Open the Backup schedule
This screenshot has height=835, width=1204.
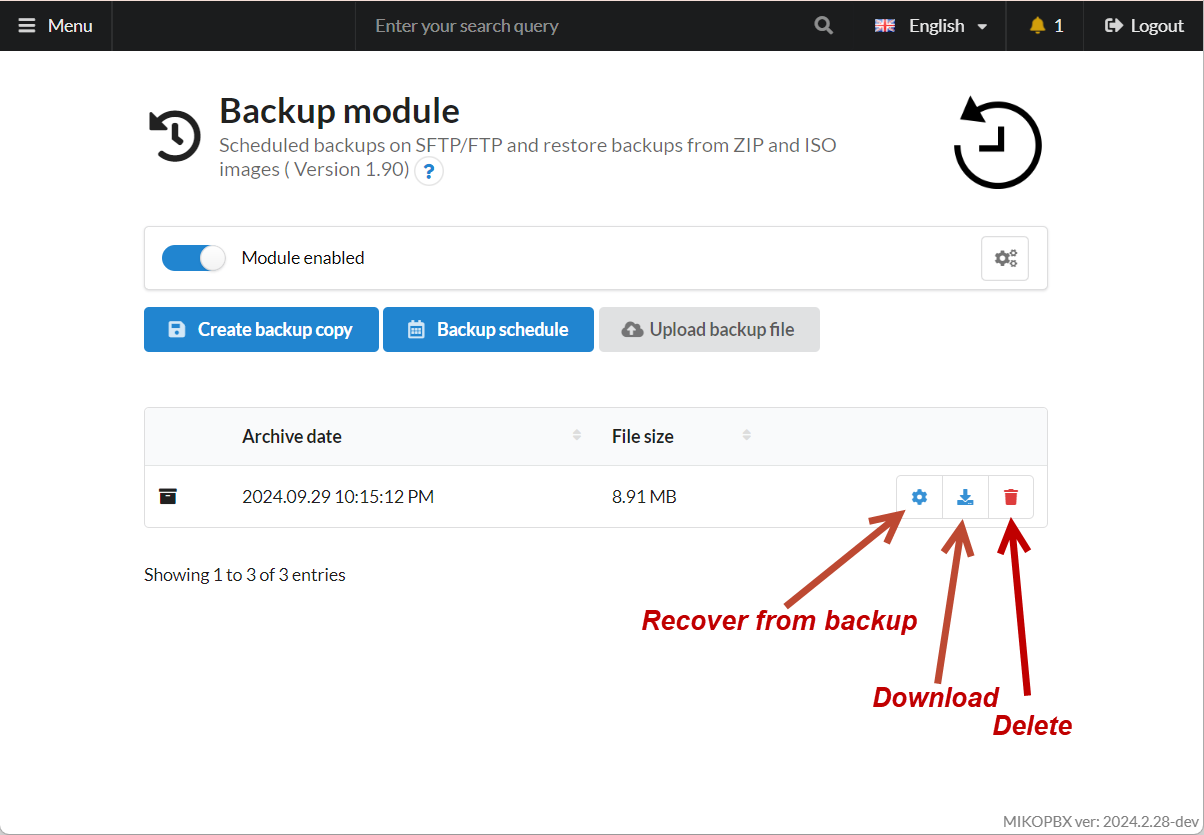488,330
